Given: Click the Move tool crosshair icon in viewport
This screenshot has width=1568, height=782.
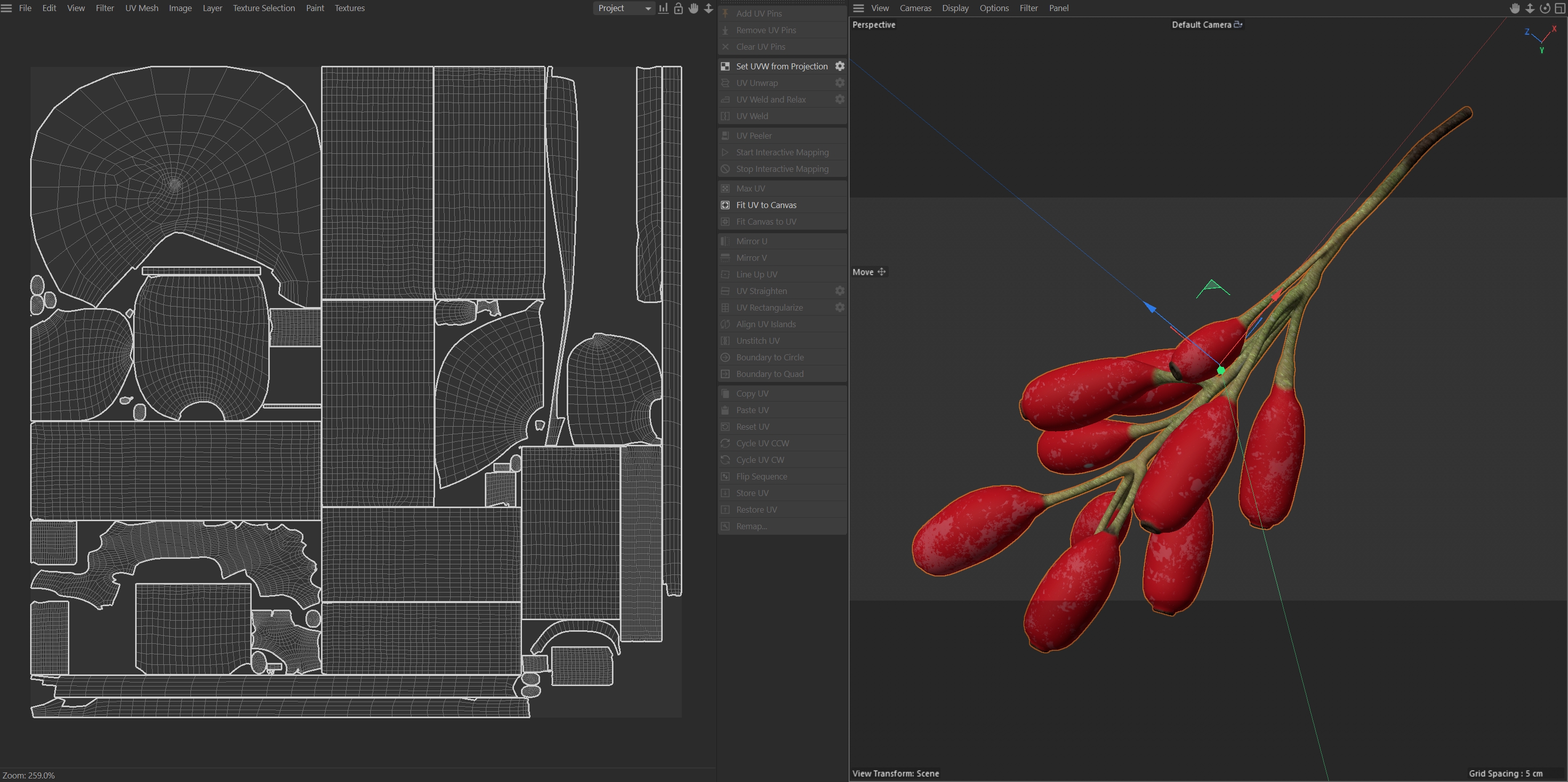Looking at the screenshot, I should click(881, 271).
